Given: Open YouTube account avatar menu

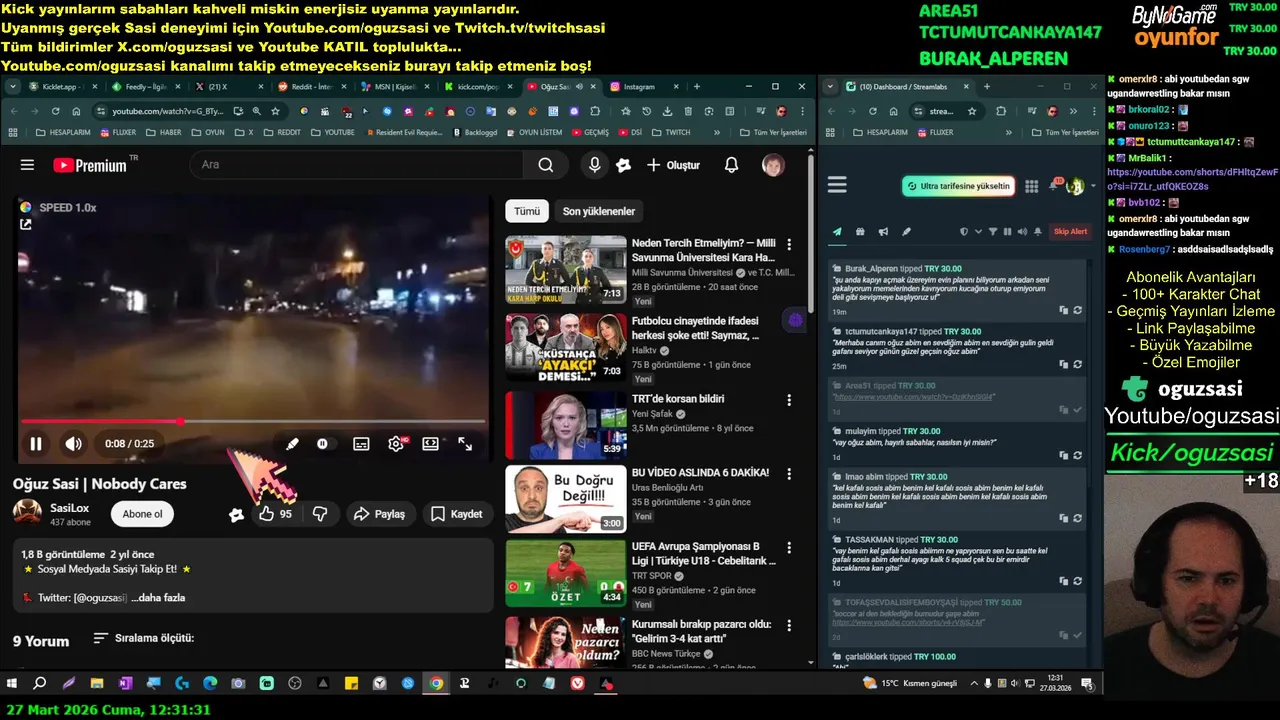Looking at the screenshot, I should tap(773, 165).
